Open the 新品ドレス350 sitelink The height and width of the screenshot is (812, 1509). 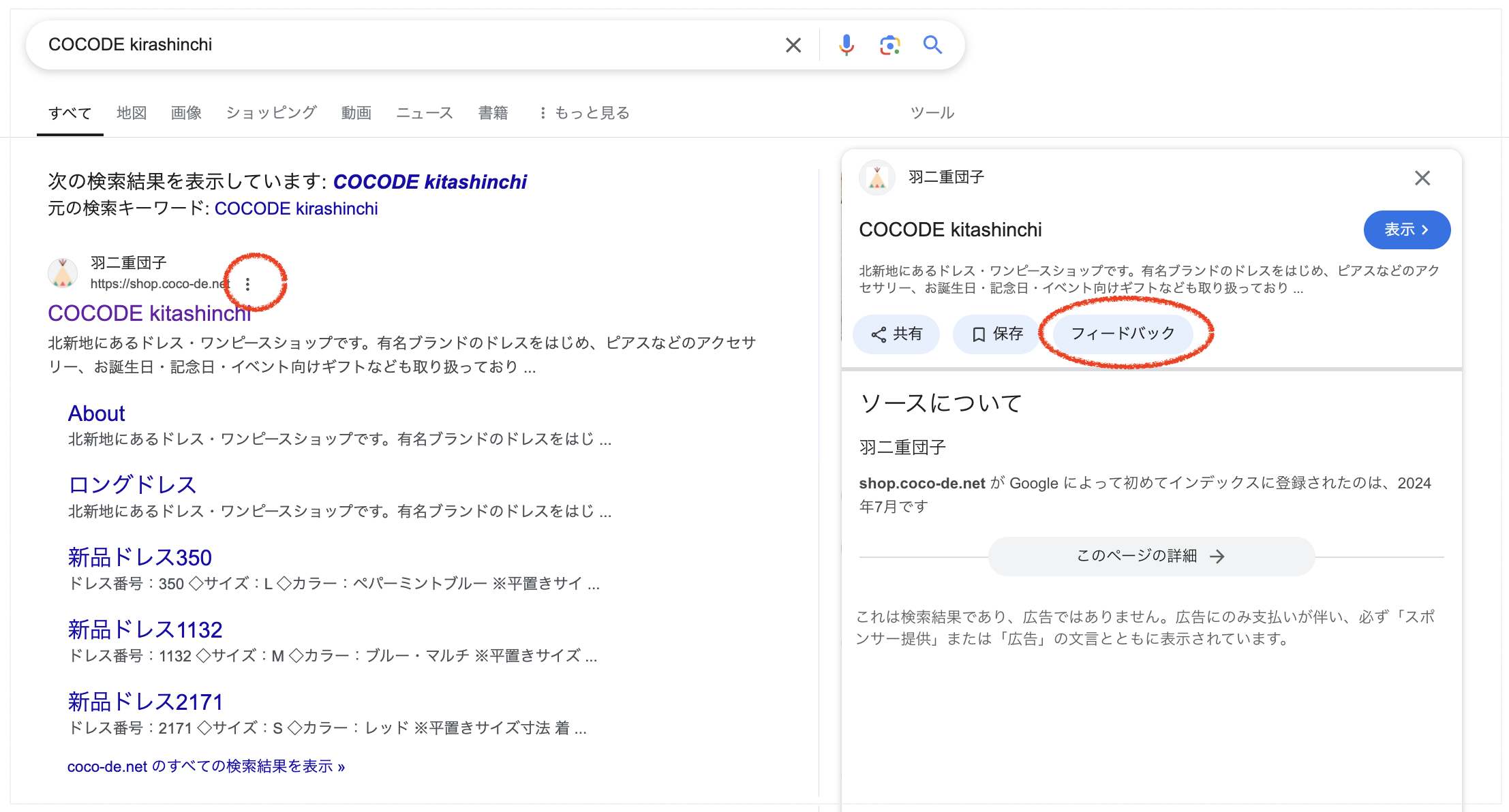(x=140, y=558)
